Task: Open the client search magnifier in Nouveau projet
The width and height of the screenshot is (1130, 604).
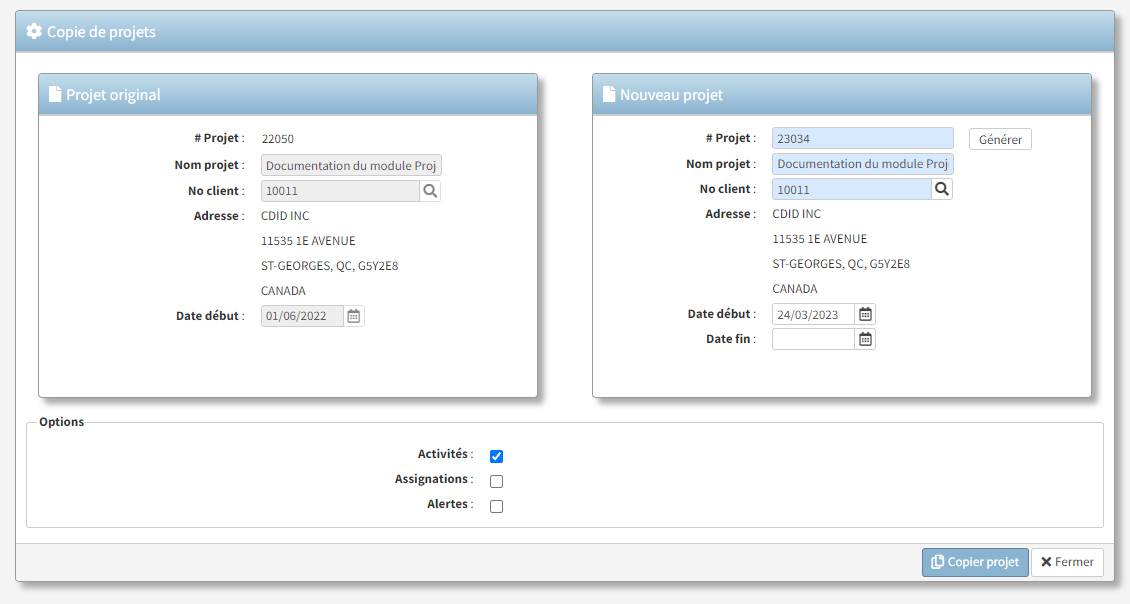Action: 941,188
